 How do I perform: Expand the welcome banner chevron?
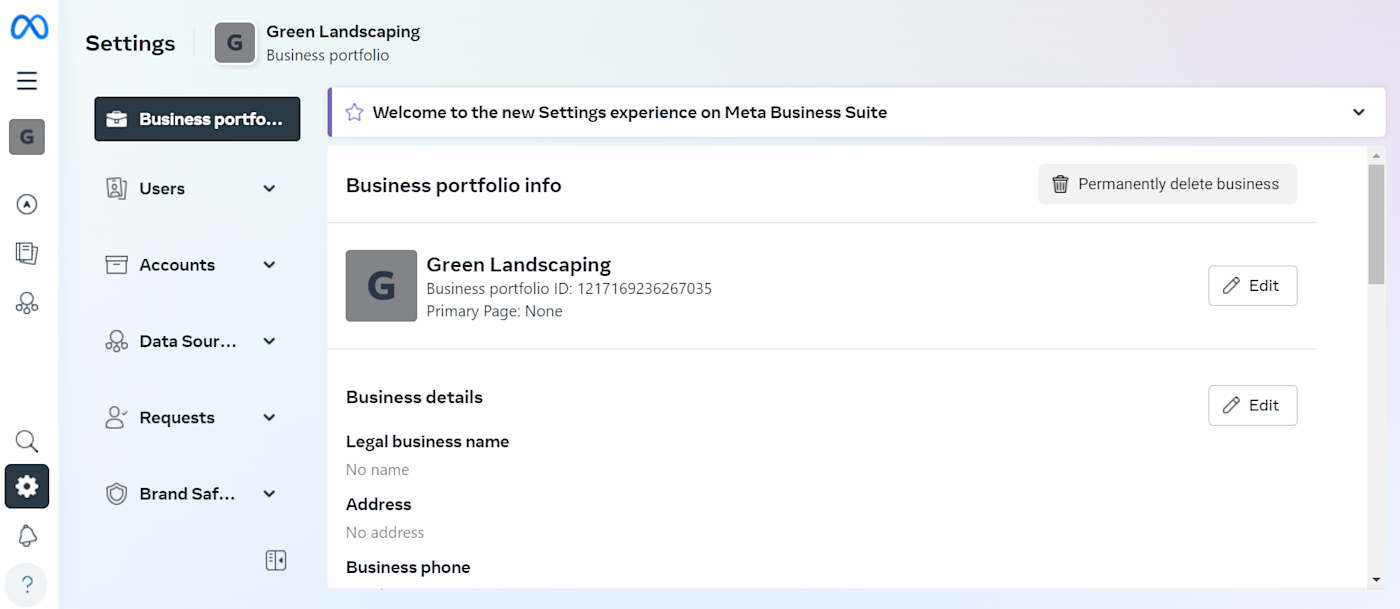(x=1359, y=112)
